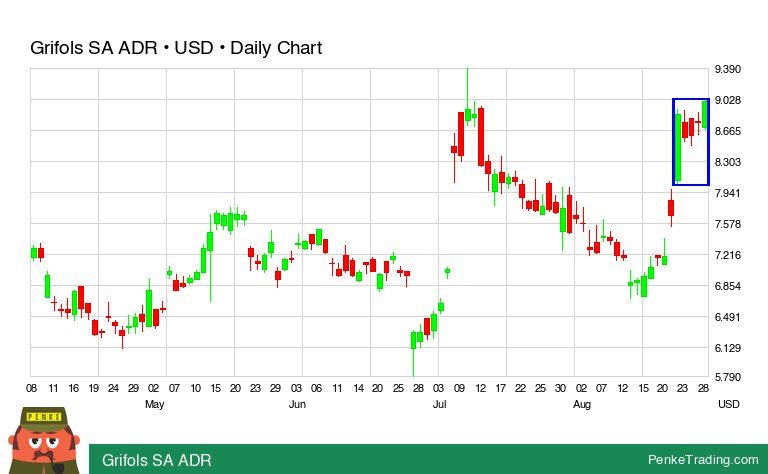This screenshot has height=474, width=768.
Task: Select the Jun month label
Action: (297, 404)
